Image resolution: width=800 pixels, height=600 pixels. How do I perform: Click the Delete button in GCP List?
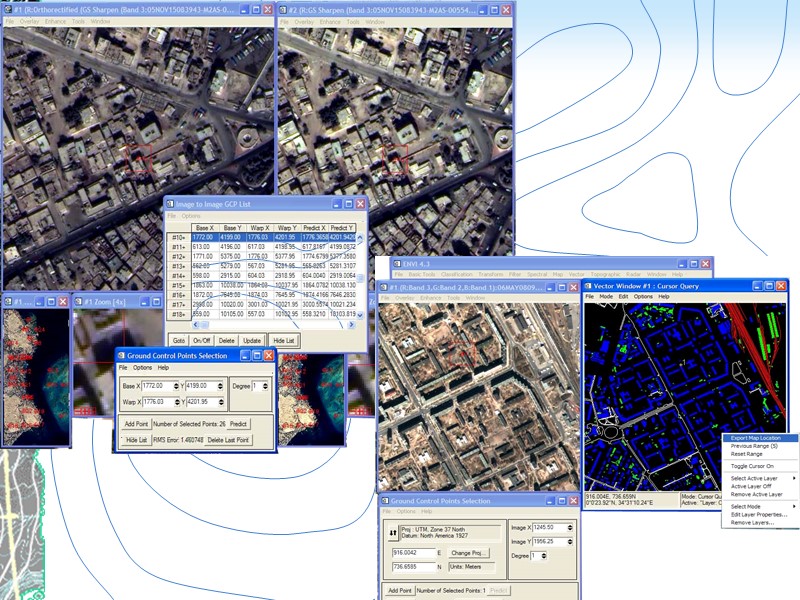(227, 340)
